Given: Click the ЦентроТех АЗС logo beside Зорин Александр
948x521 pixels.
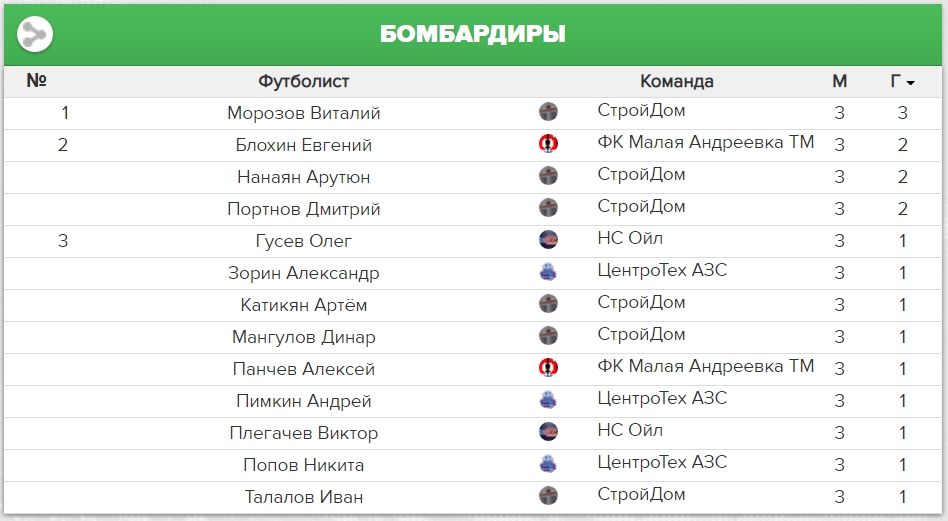Looking at the screenshot, I should 548,272.
